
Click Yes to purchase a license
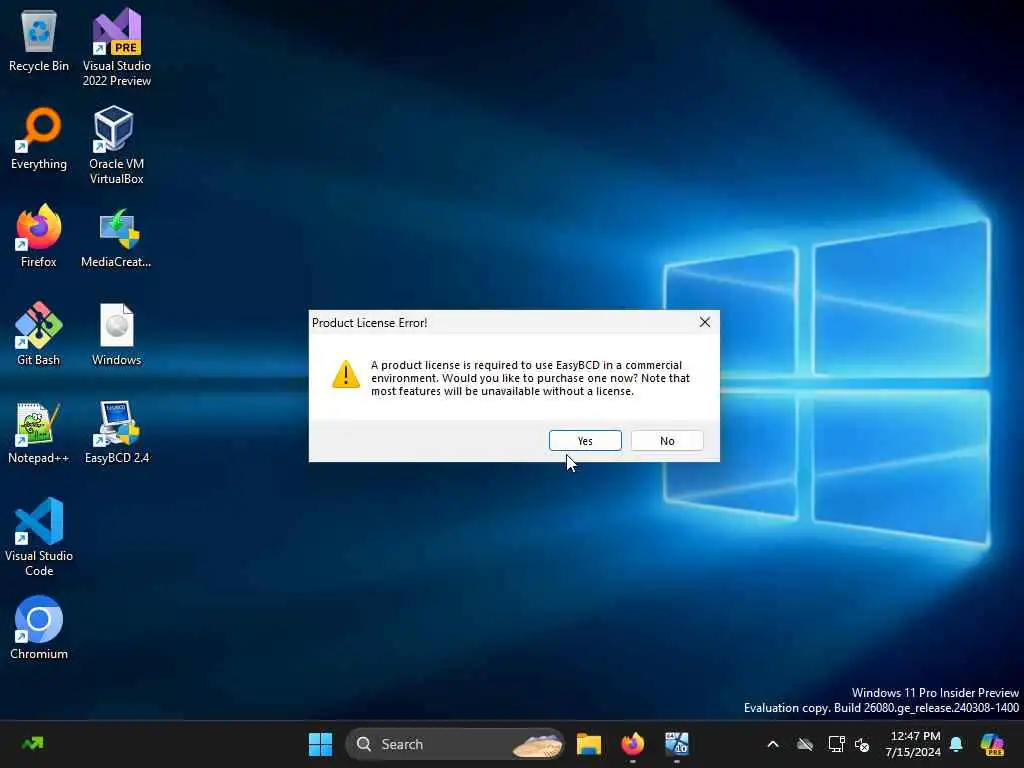click(x=585, y=441)
